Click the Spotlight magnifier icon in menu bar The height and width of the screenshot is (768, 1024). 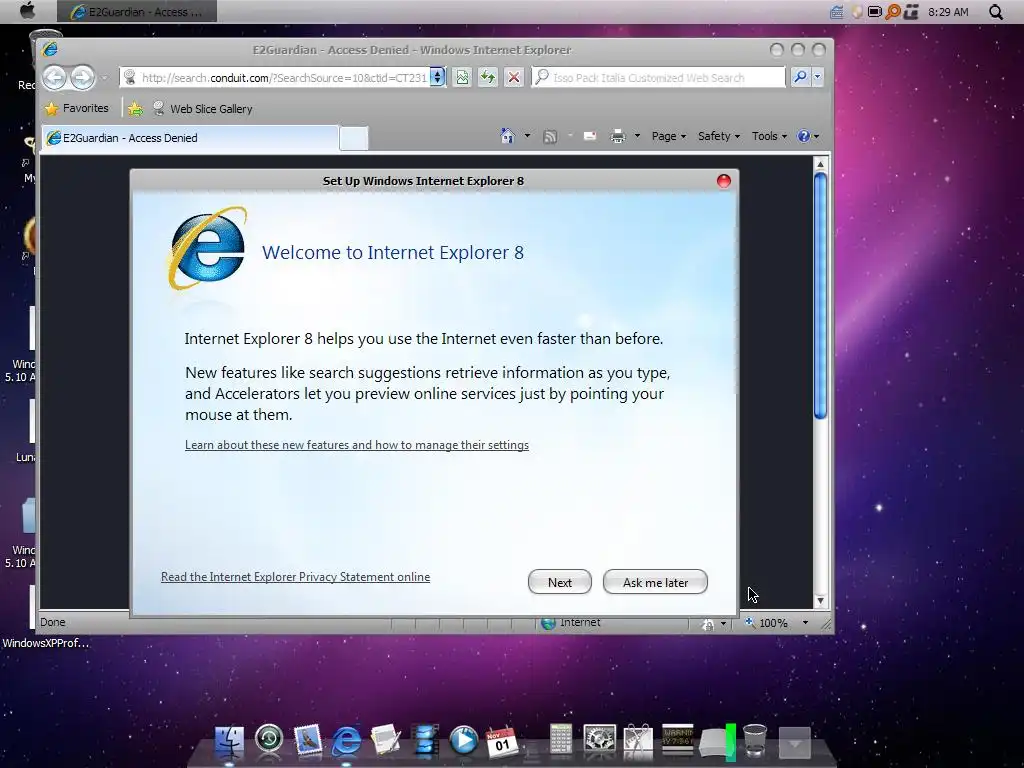click(x=996, y=12)
